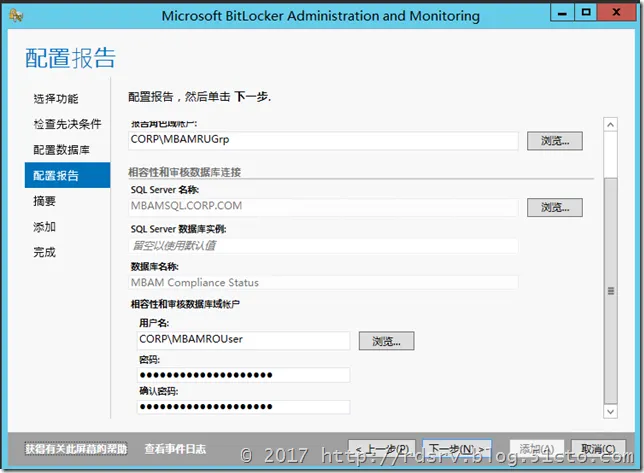
Task: Click the 上一步(P) back button
Action: (x=382, y=449)
